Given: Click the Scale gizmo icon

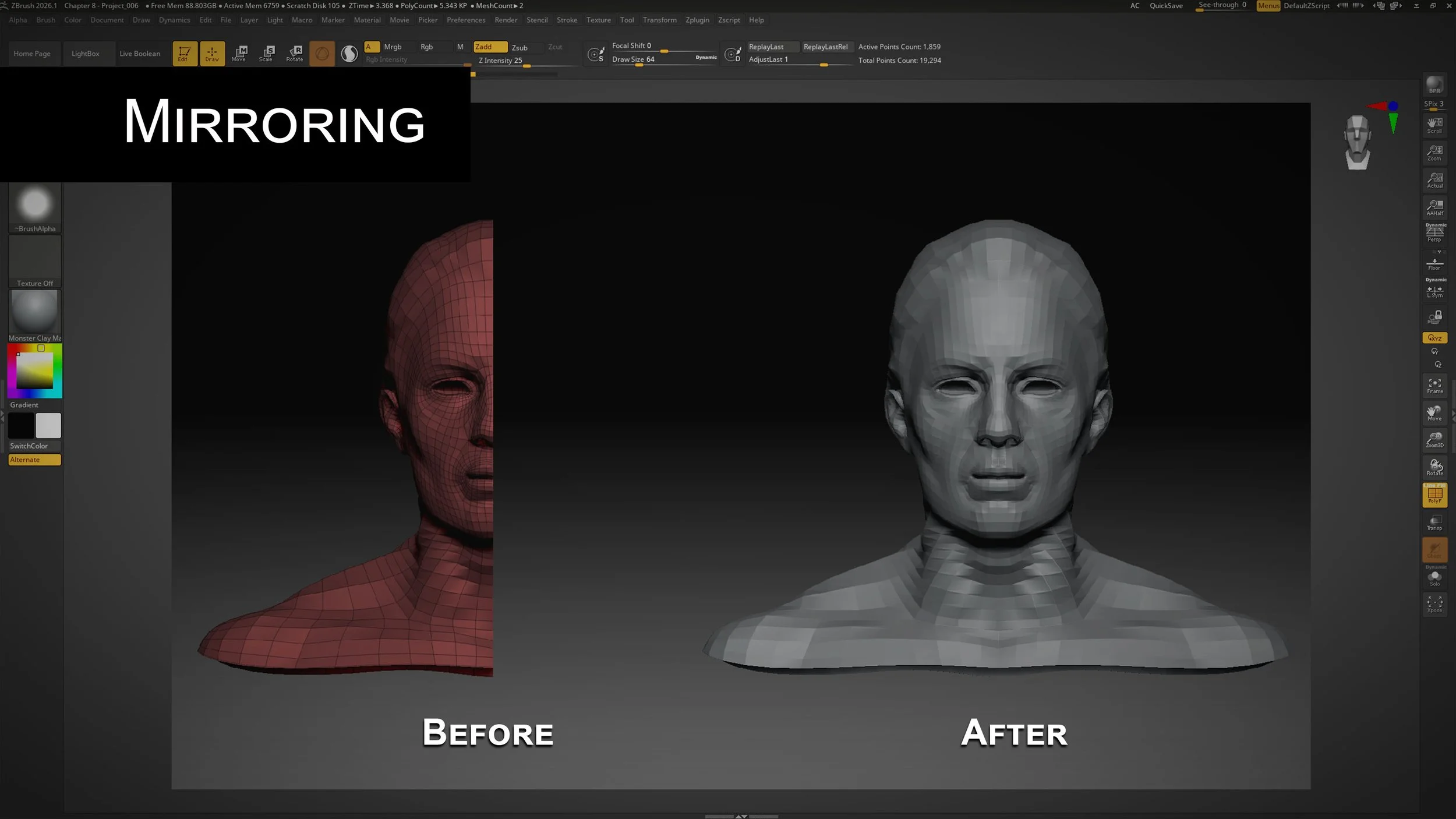Looking at the screenshot, I should (266, 53).
